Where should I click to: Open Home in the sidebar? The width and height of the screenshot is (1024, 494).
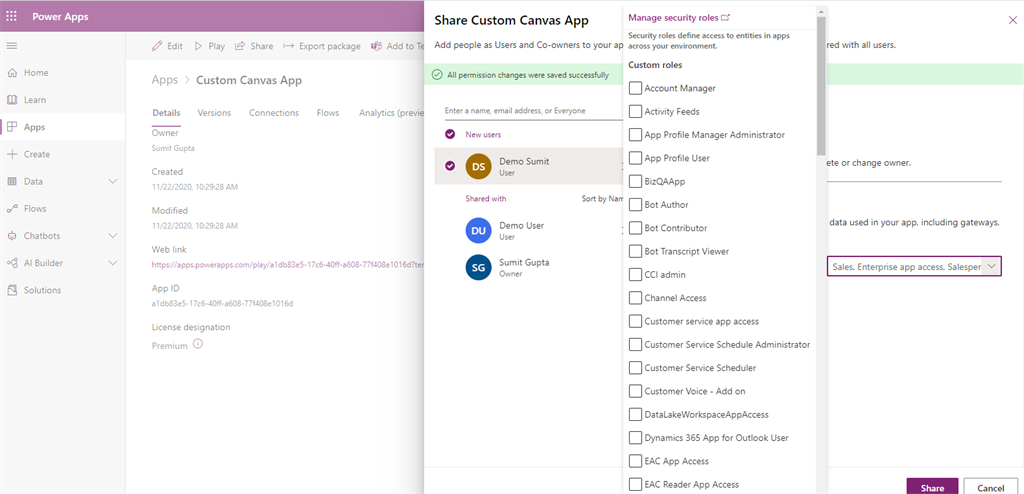coord(36,73)
